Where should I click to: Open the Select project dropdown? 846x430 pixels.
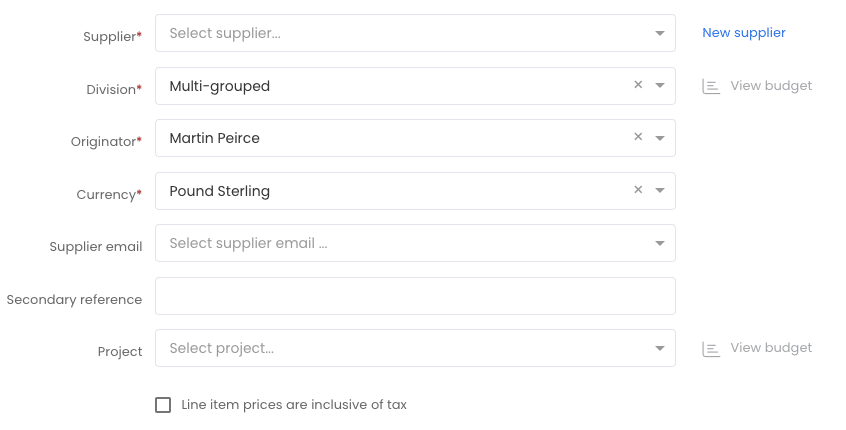(415, 348)
